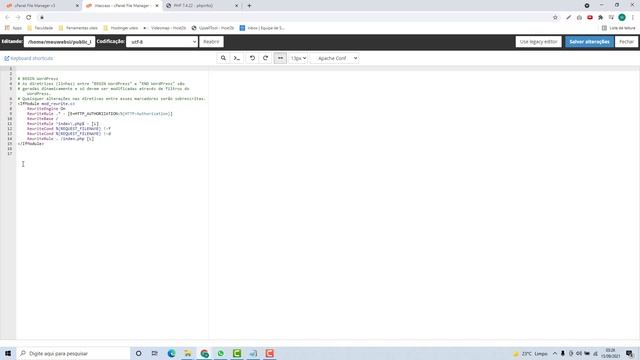Image resolution: width=640 pixels, height=360 pixels.
Task: Open File Explorer from the taskbar
Action: coord(188,353)
